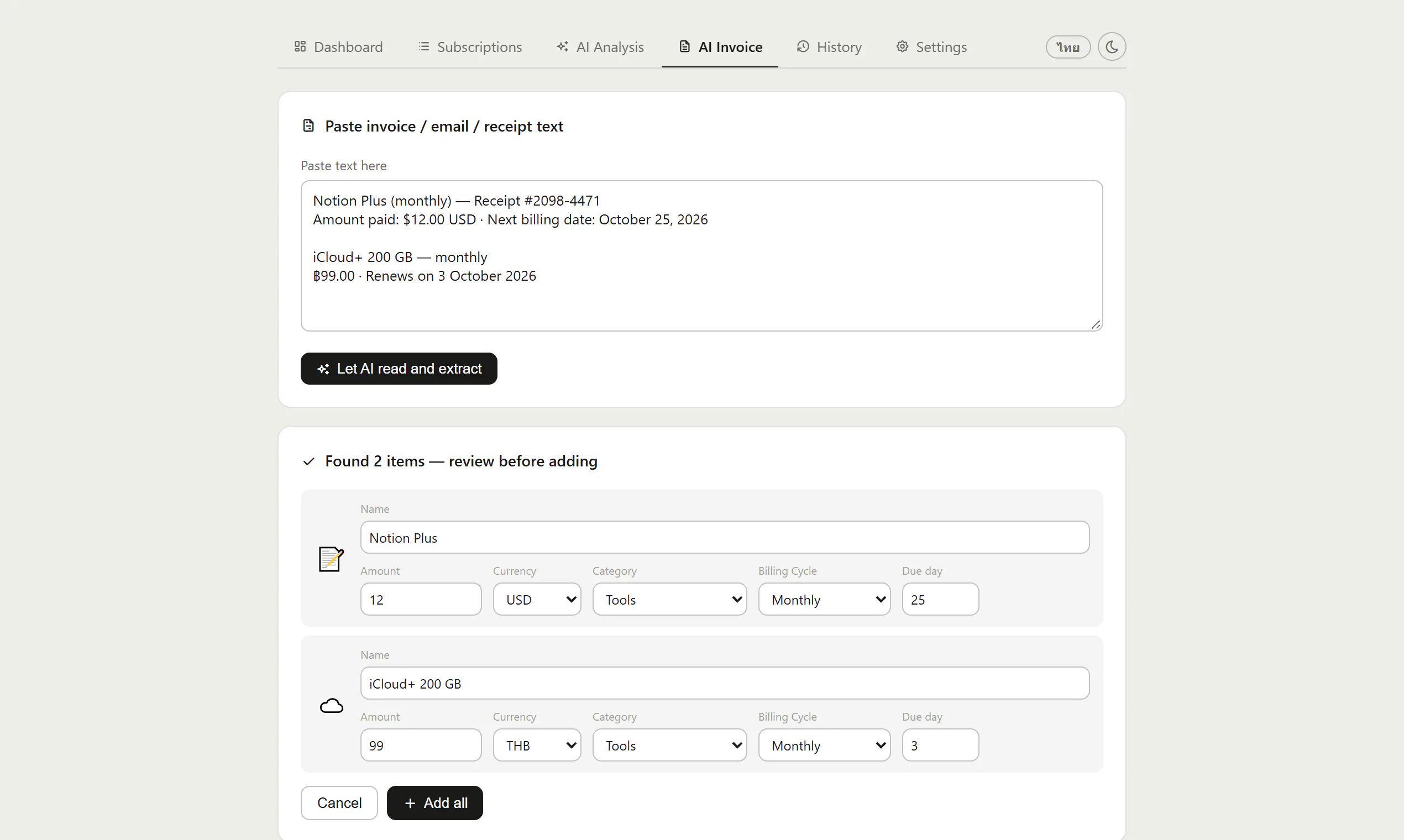Open the Dashboard tab

338,47
